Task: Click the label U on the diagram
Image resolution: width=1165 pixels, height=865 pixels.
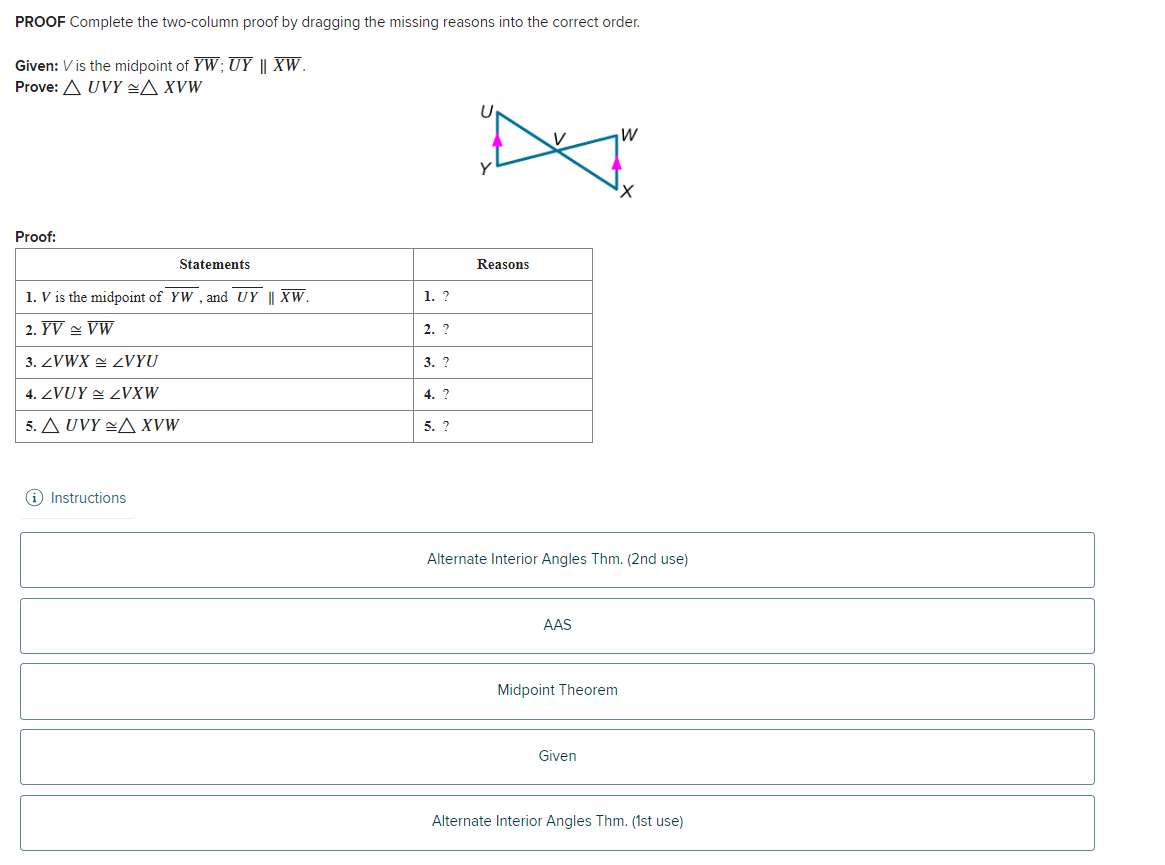Action: 487,110
